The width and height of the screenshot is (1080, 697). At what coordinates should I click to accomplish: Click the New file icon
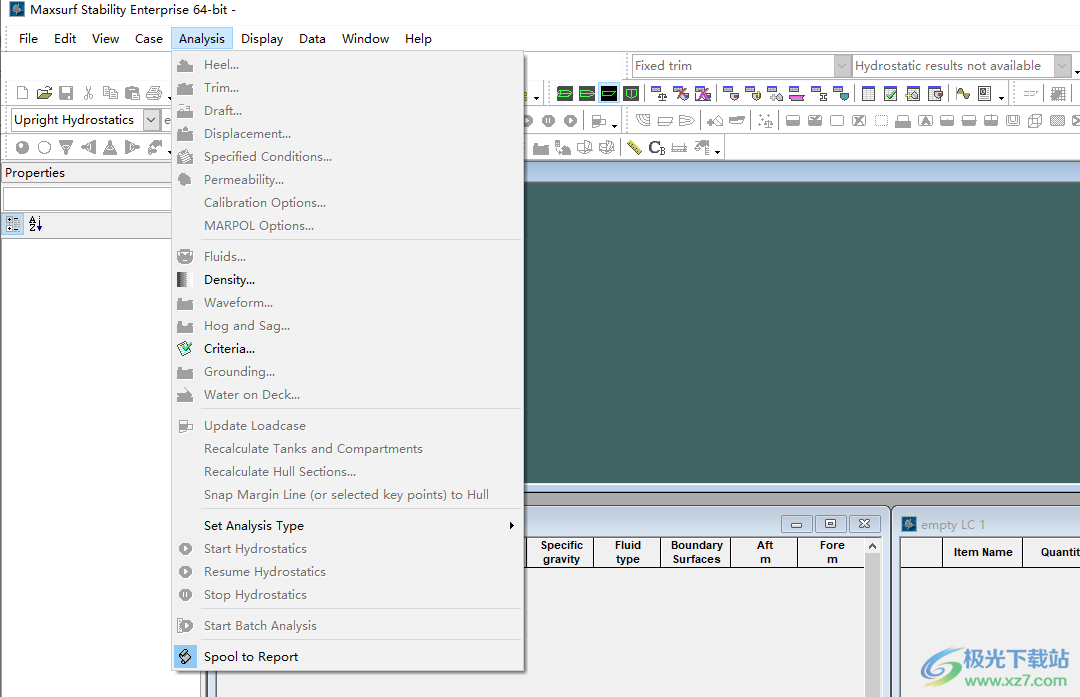[22, 92]
